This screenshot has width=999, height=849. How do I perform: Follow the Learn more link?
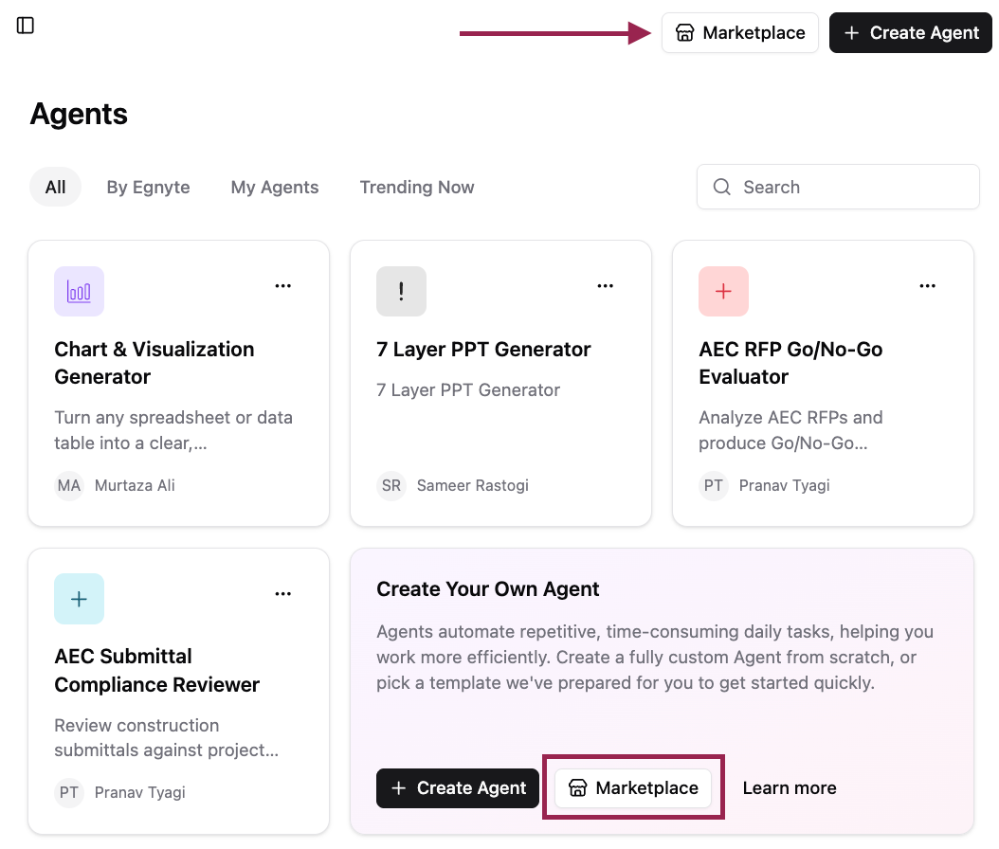pos(789,788)
